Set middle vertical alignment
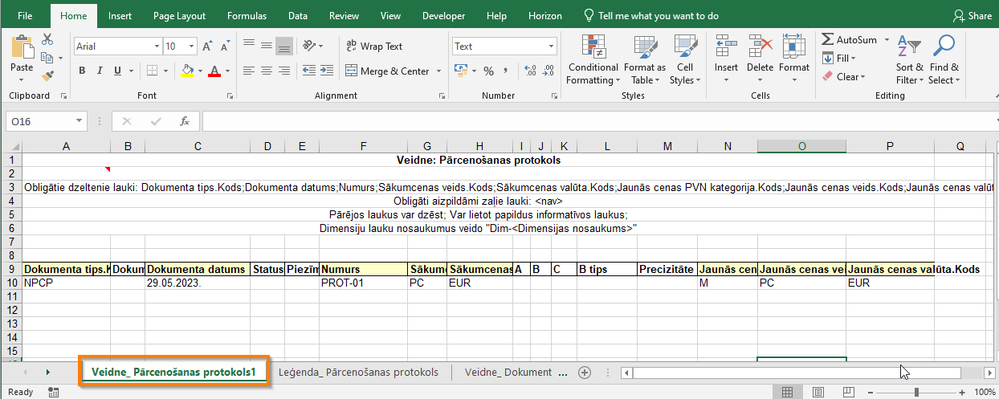This screenshot has height=399, width=999. pos(267,46)
